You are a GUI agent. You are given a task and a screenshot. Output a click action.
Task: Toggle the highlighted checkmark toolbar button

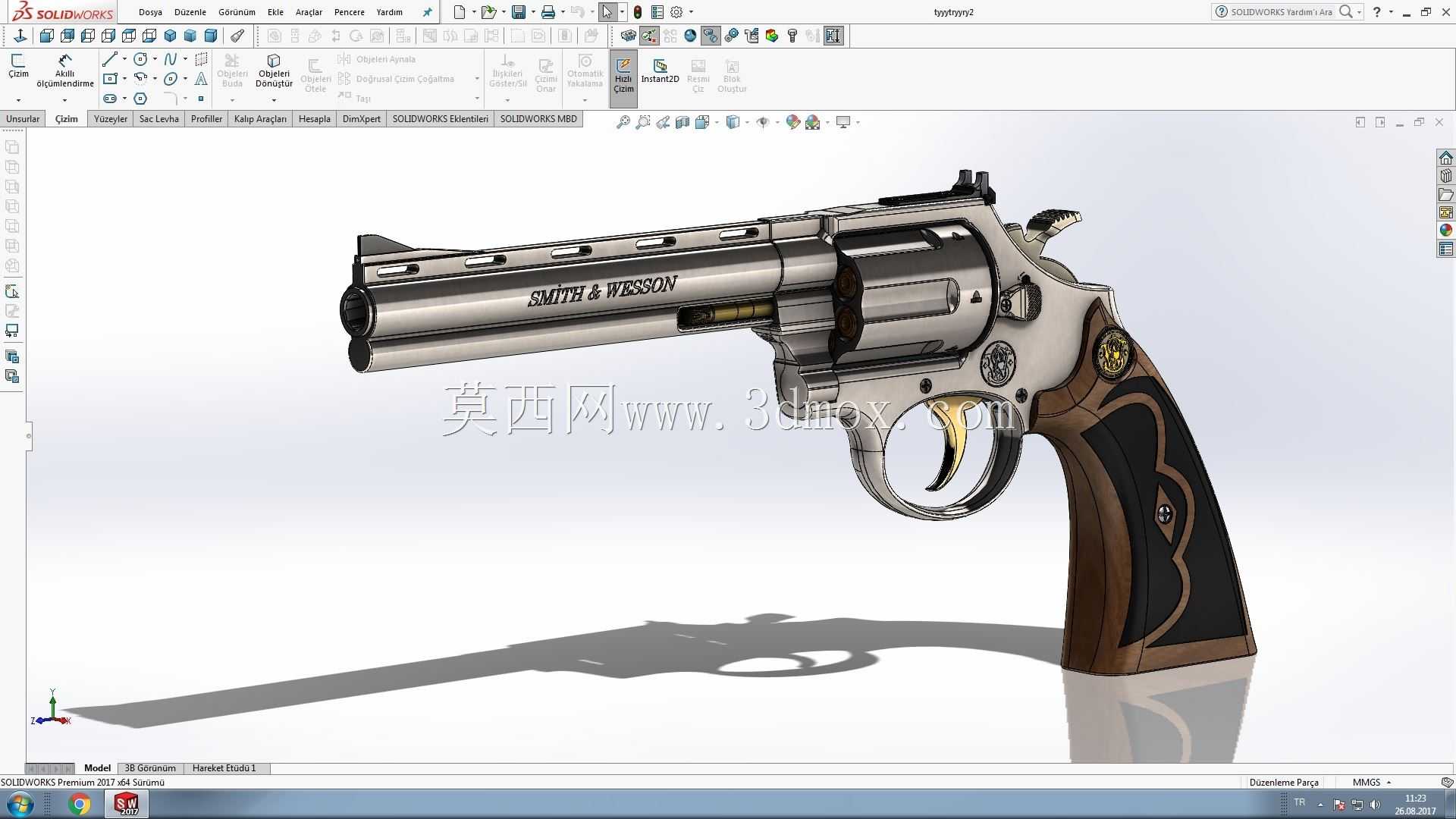pos(649,36)
